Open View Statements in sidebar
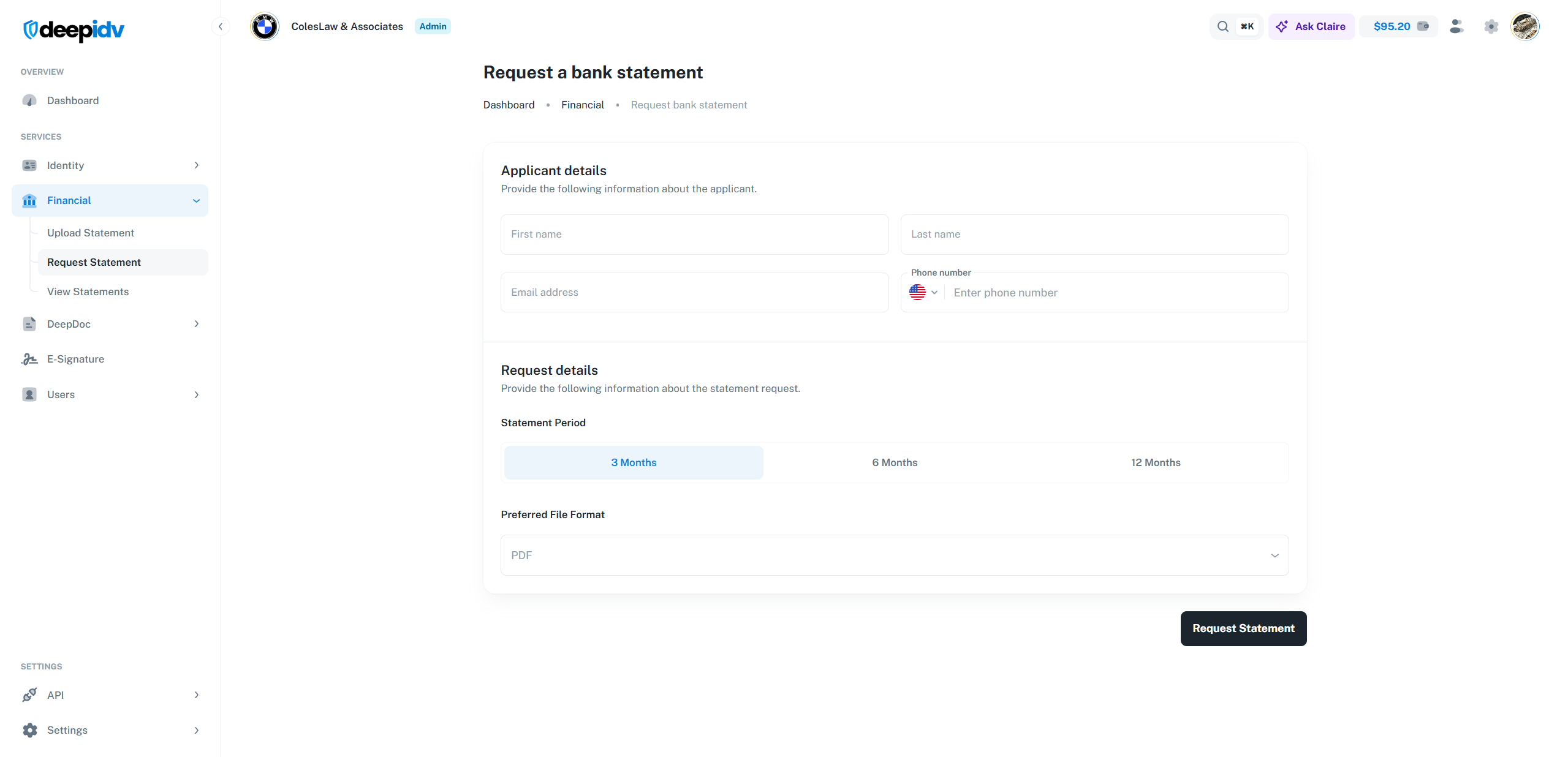 (88, 292)
